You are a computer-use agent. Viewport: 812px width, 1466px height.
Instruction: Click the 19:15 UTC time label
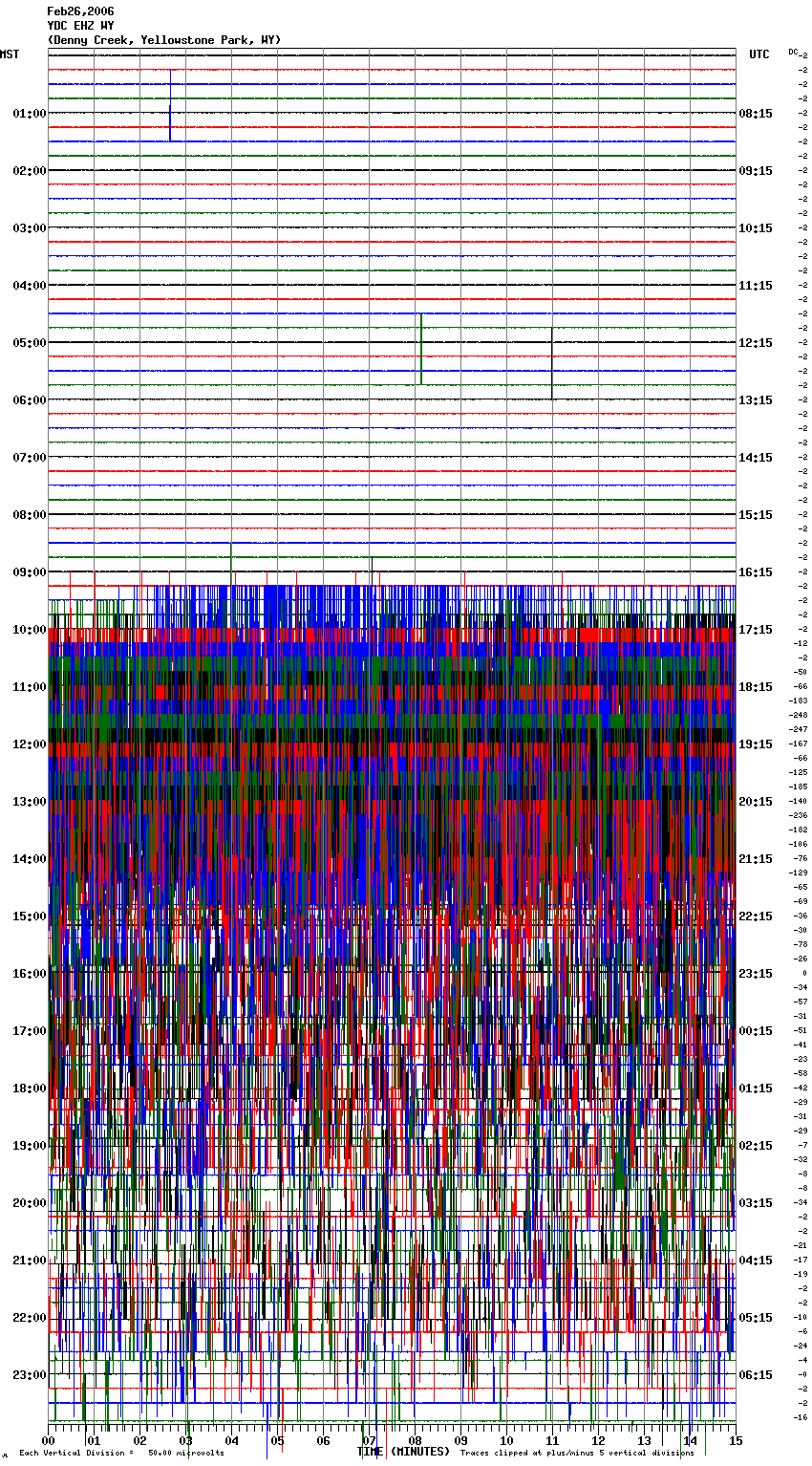tap(756, 744)
